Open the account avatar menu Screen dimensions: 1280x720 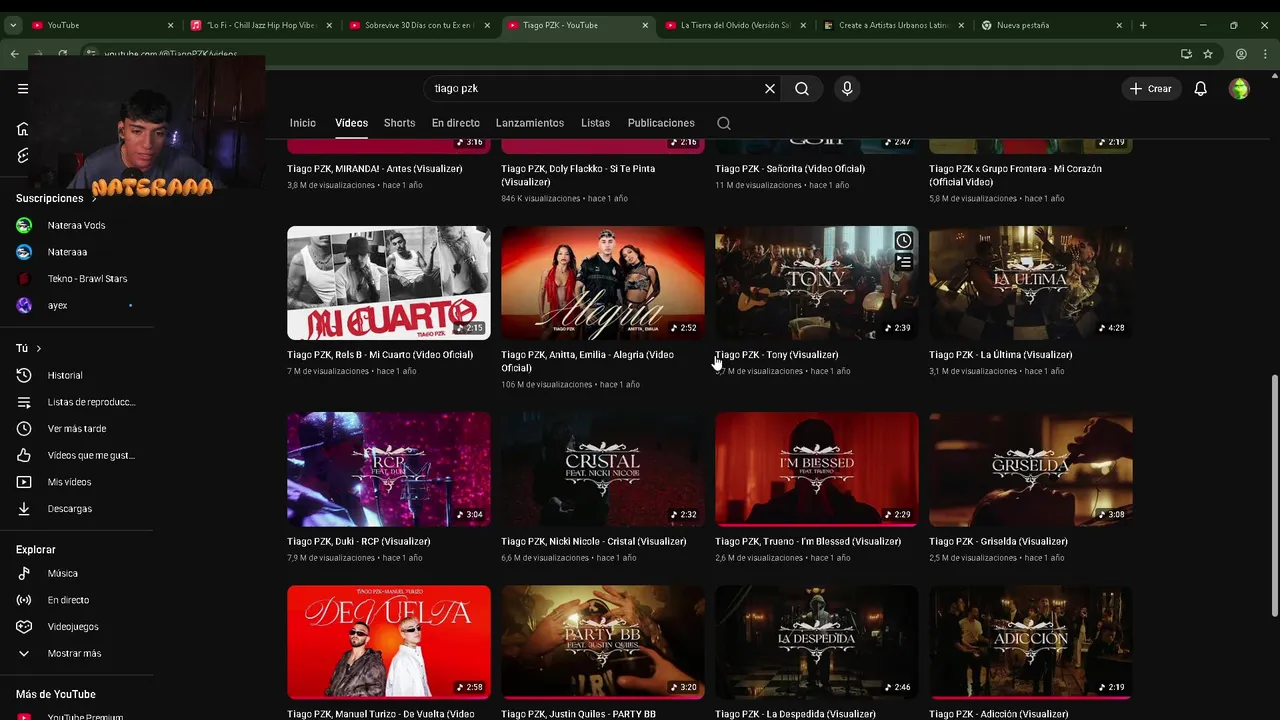[x=1239, y=89]
